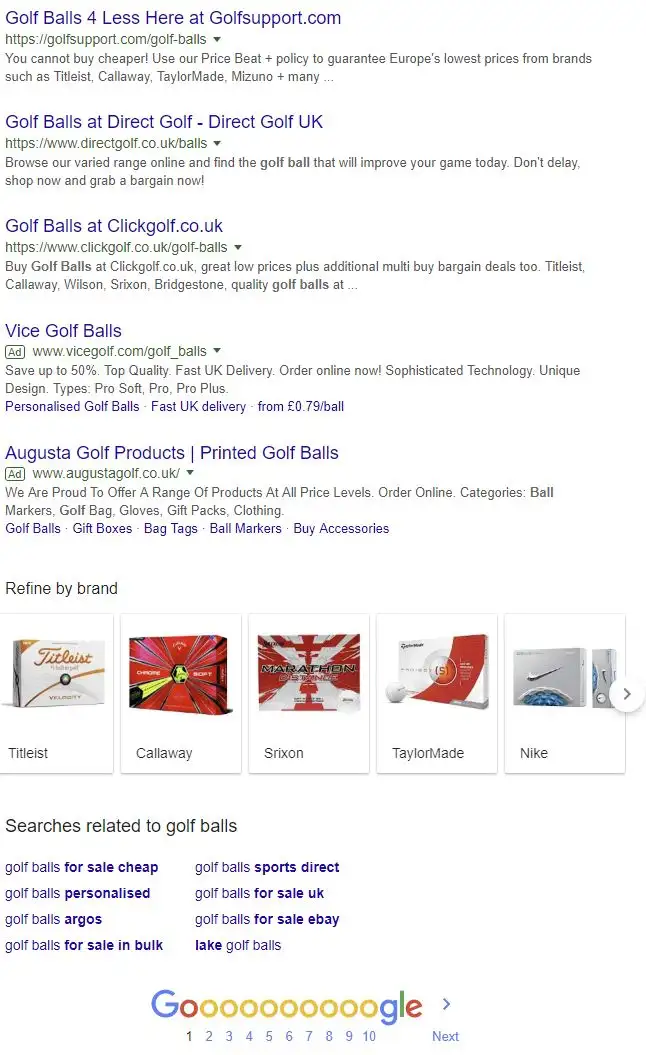Open the Gift Boxes sitelink
646x1055 pixels.
102,529
